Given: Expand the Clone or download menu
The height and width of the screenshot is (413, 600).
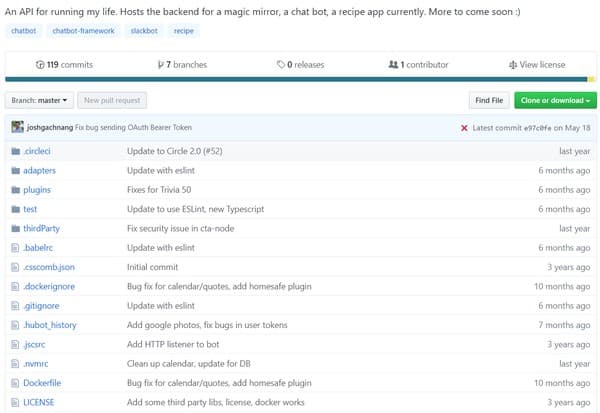Looking at the screenshot, I should pyautogui.click(x=554, y=100).
